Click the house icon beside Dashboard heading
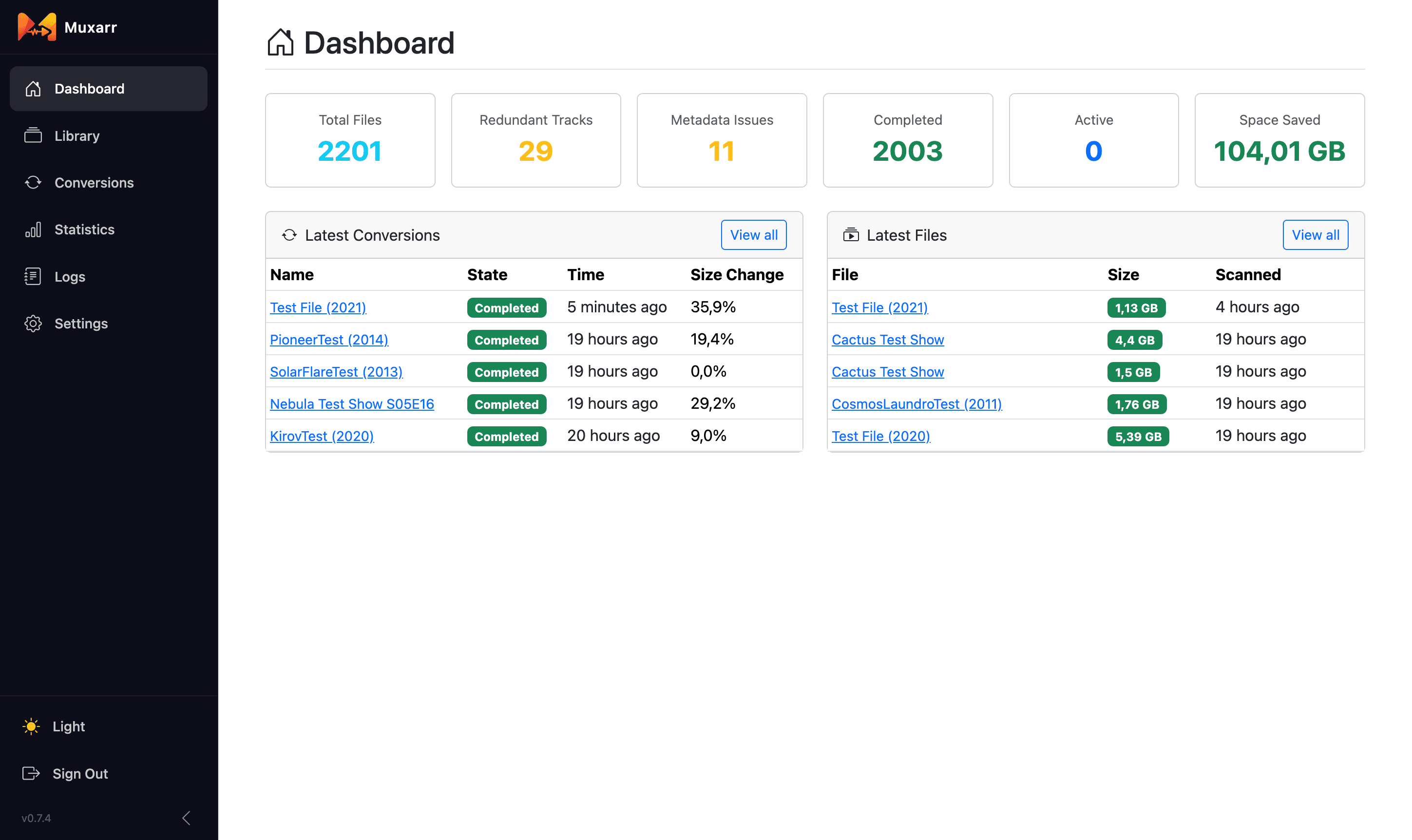The width and height of the screenshot is (1412, 840). pos(280,42)
